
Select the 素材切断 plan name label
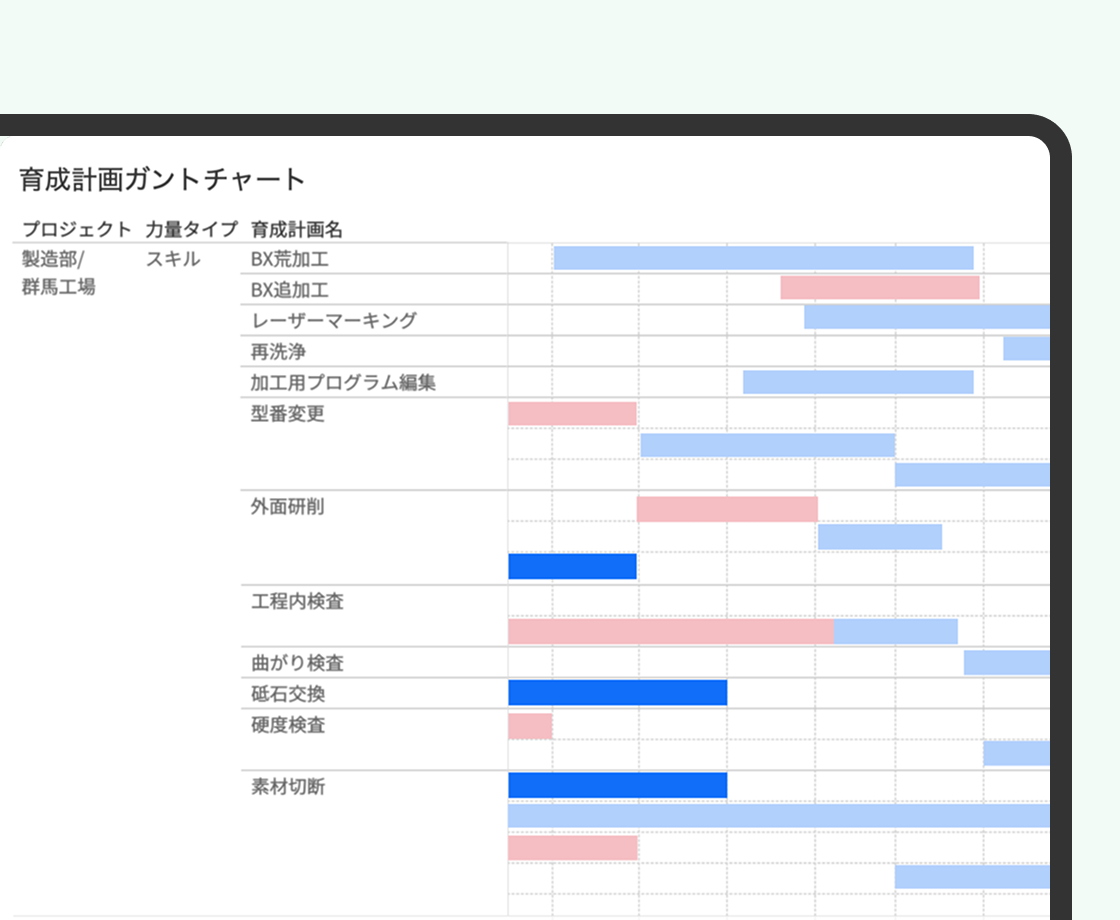click(x=287, y=786)
